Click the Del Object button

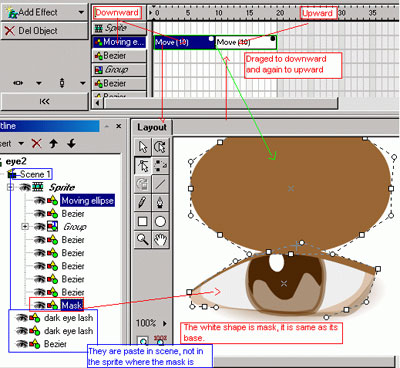point(45,31)
